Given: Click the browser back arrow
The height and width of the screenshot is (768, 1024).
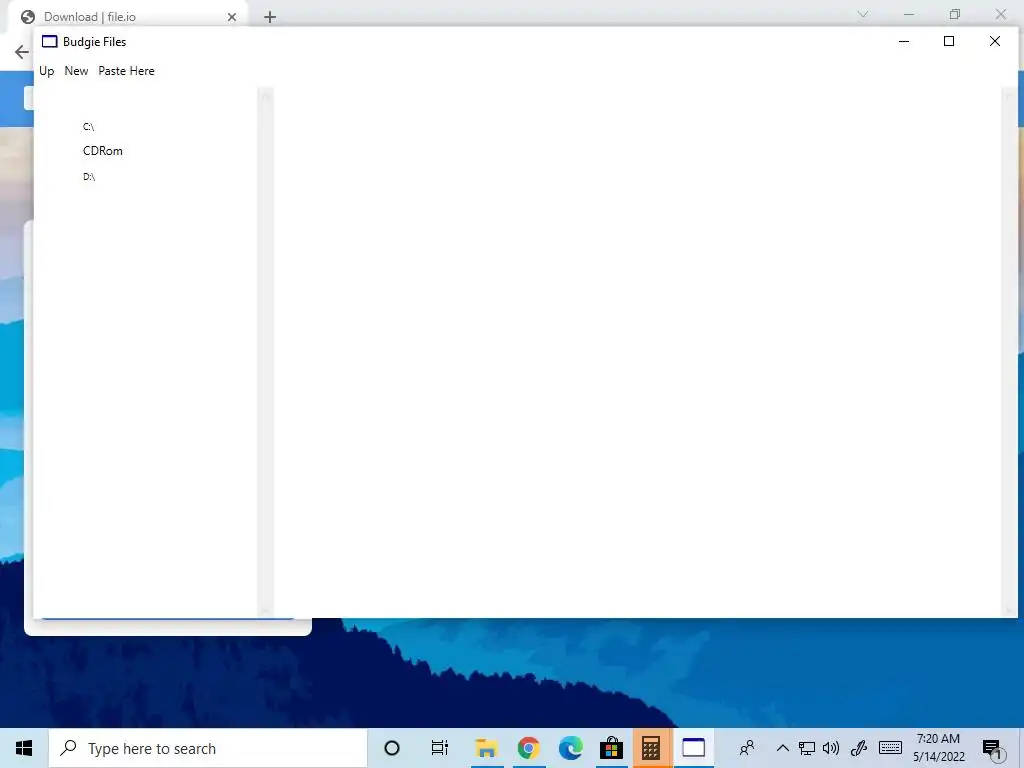Looking at the screenshot, I should (22, 52).
